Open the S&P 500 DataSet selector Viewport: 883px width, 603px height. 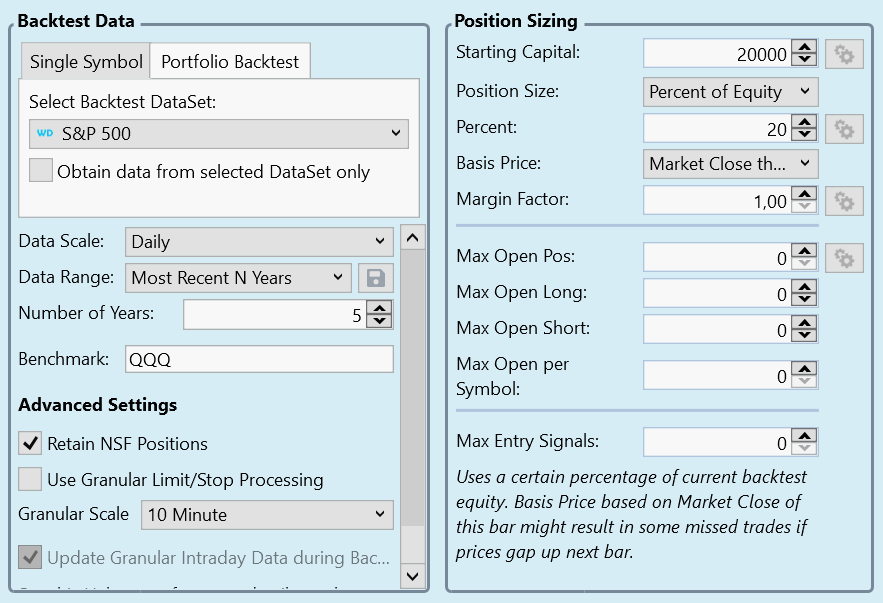pos(218,134)
